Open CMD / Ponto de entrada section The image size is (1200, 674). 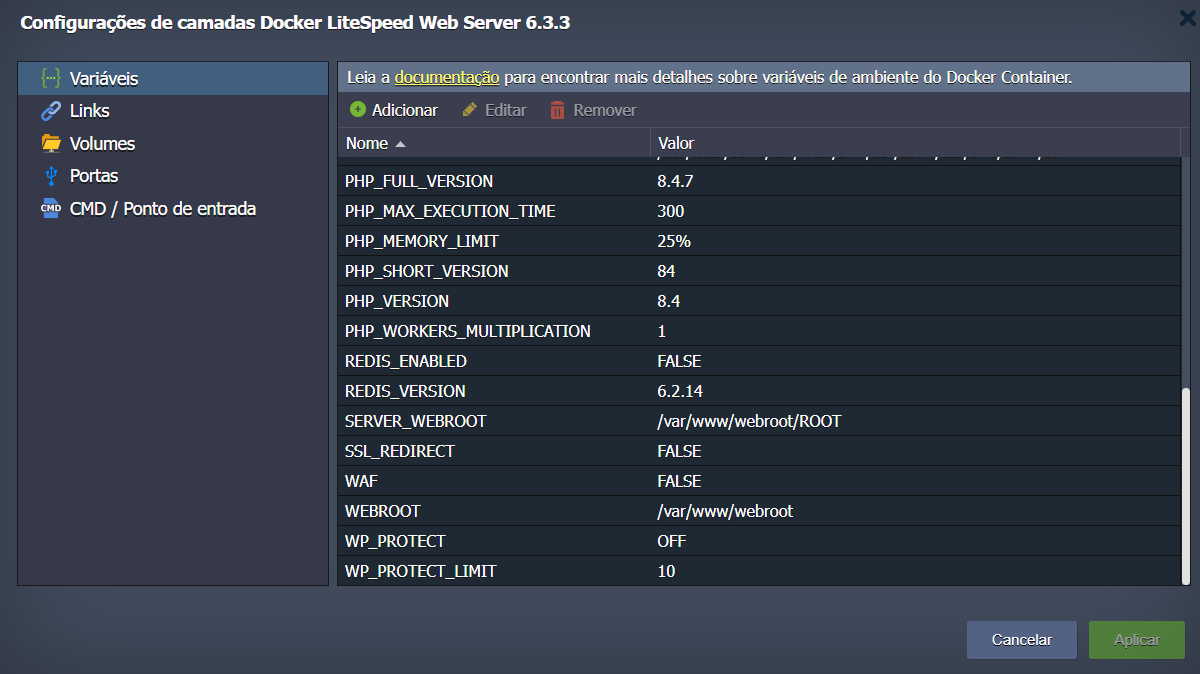tap(173, 209)
